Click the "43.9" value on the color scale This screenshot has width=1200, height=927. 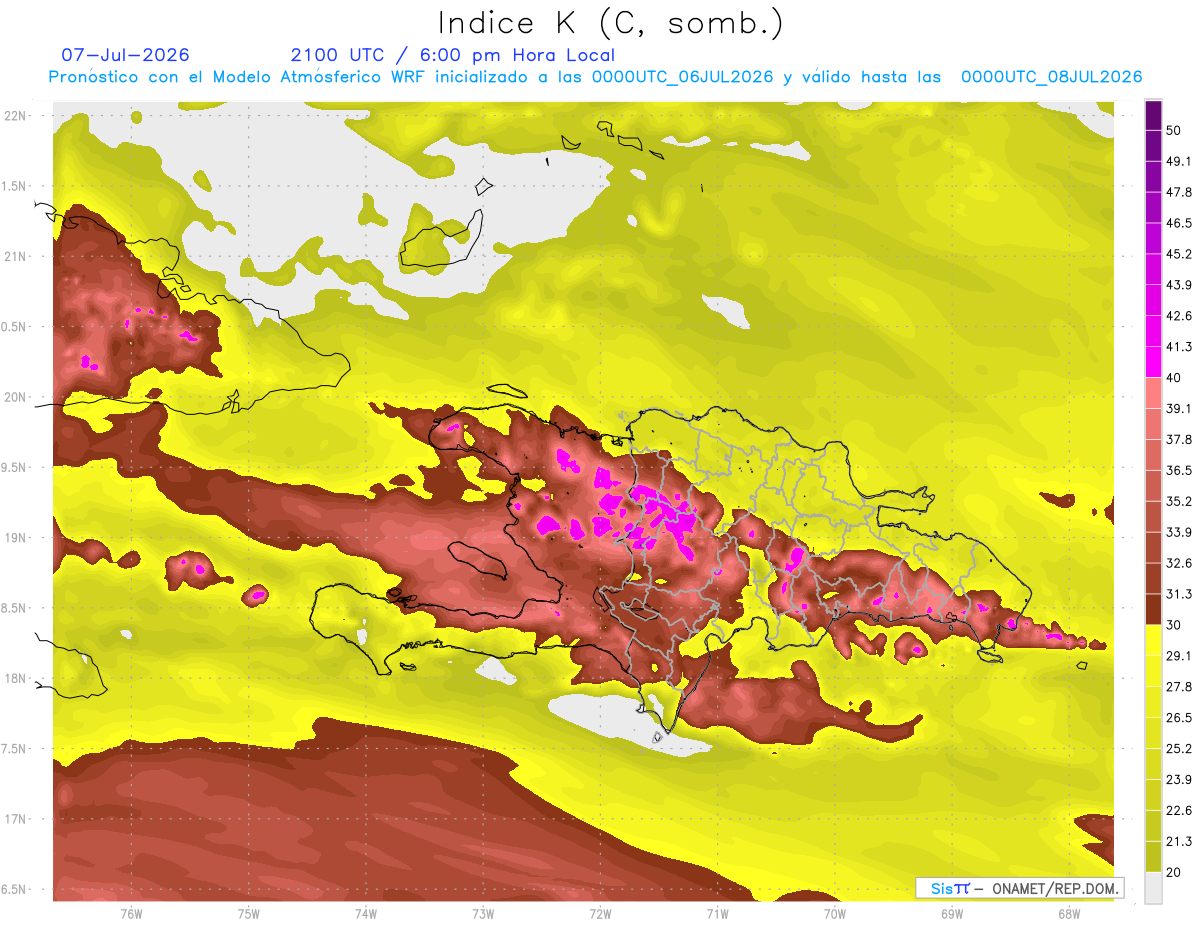(1179, 285)
